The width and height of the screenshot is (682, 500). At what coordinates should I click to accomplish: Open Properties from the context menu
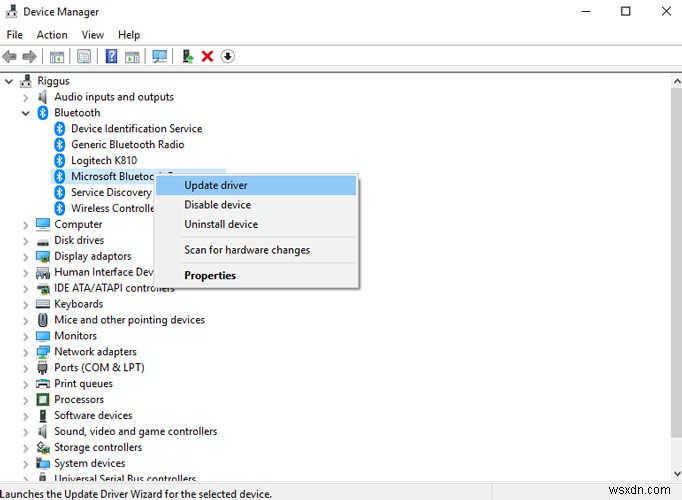point(256,276)
